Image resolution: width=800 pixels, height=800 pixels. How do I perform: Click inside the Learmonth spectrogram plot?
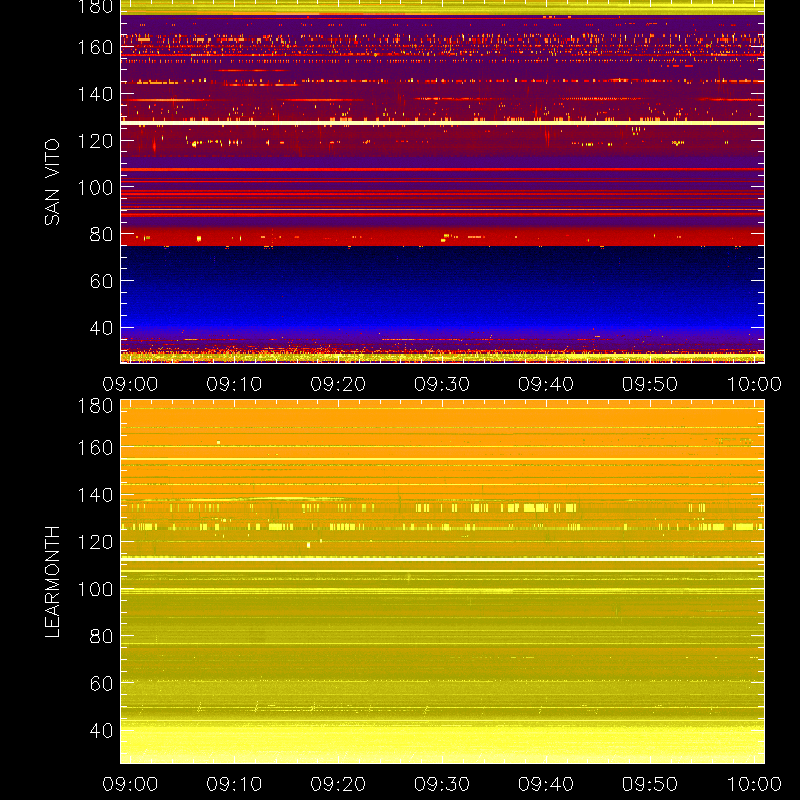[442, 582]
